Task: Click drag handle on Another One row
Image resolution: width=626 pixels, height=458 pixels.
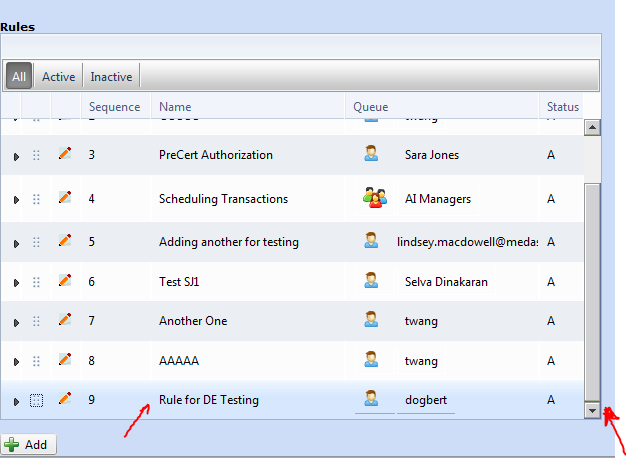Action: click(37, 321)
